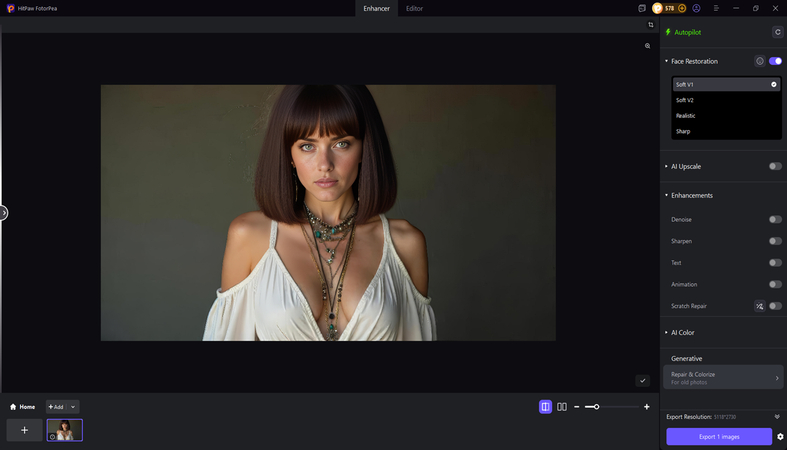Enable the Animation toggle

(775, 284)
